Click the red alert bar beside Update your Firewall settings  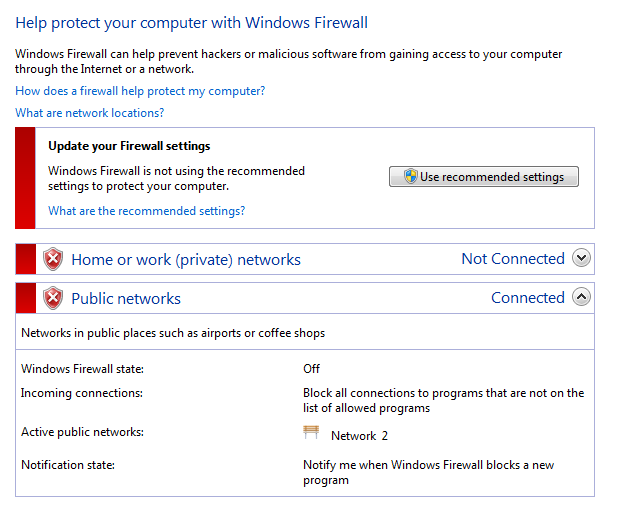[25, 178]
